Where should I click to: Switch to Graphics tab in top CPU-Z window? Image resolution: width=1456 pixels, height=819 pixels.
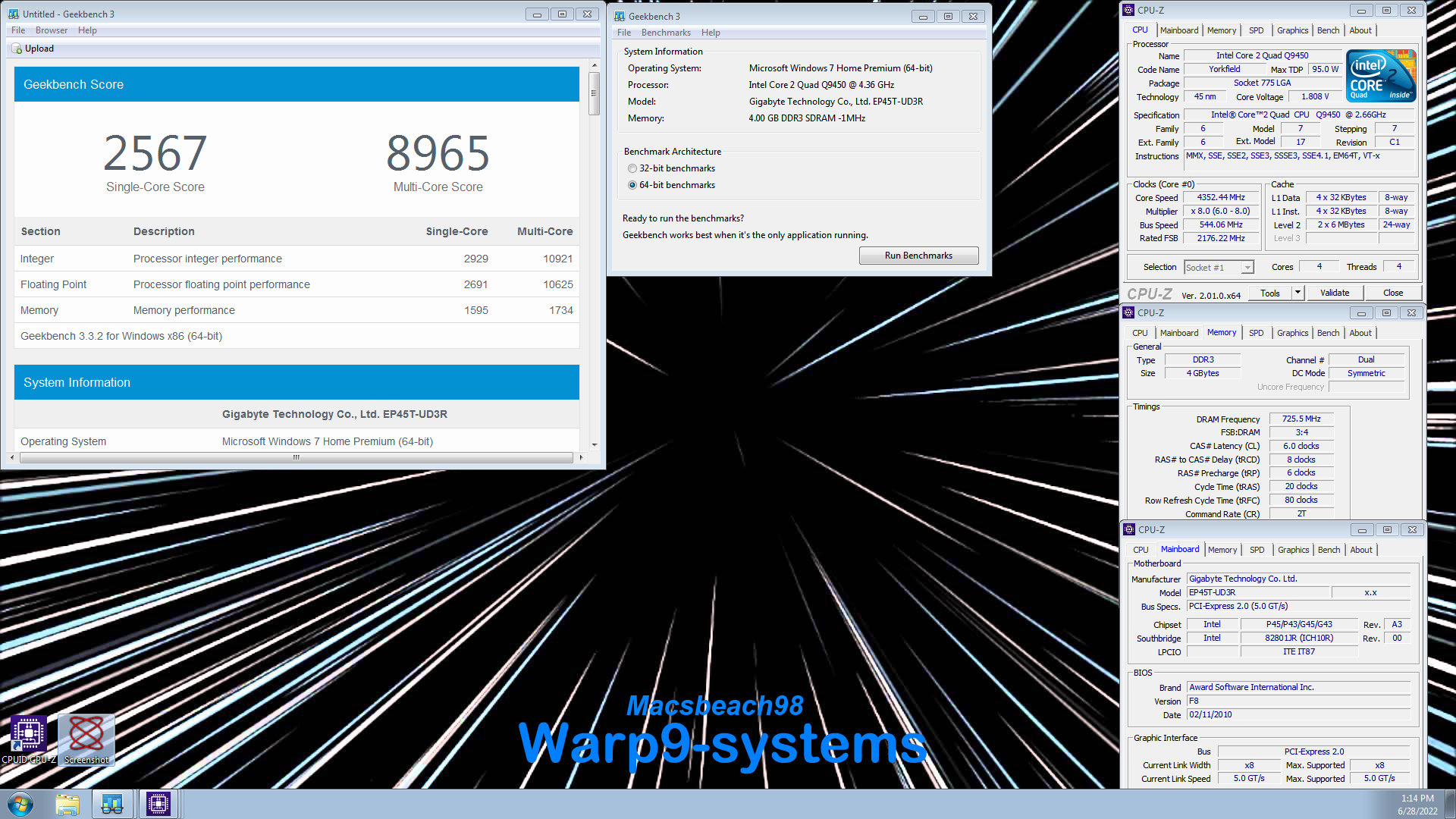tap(1293, 30)
